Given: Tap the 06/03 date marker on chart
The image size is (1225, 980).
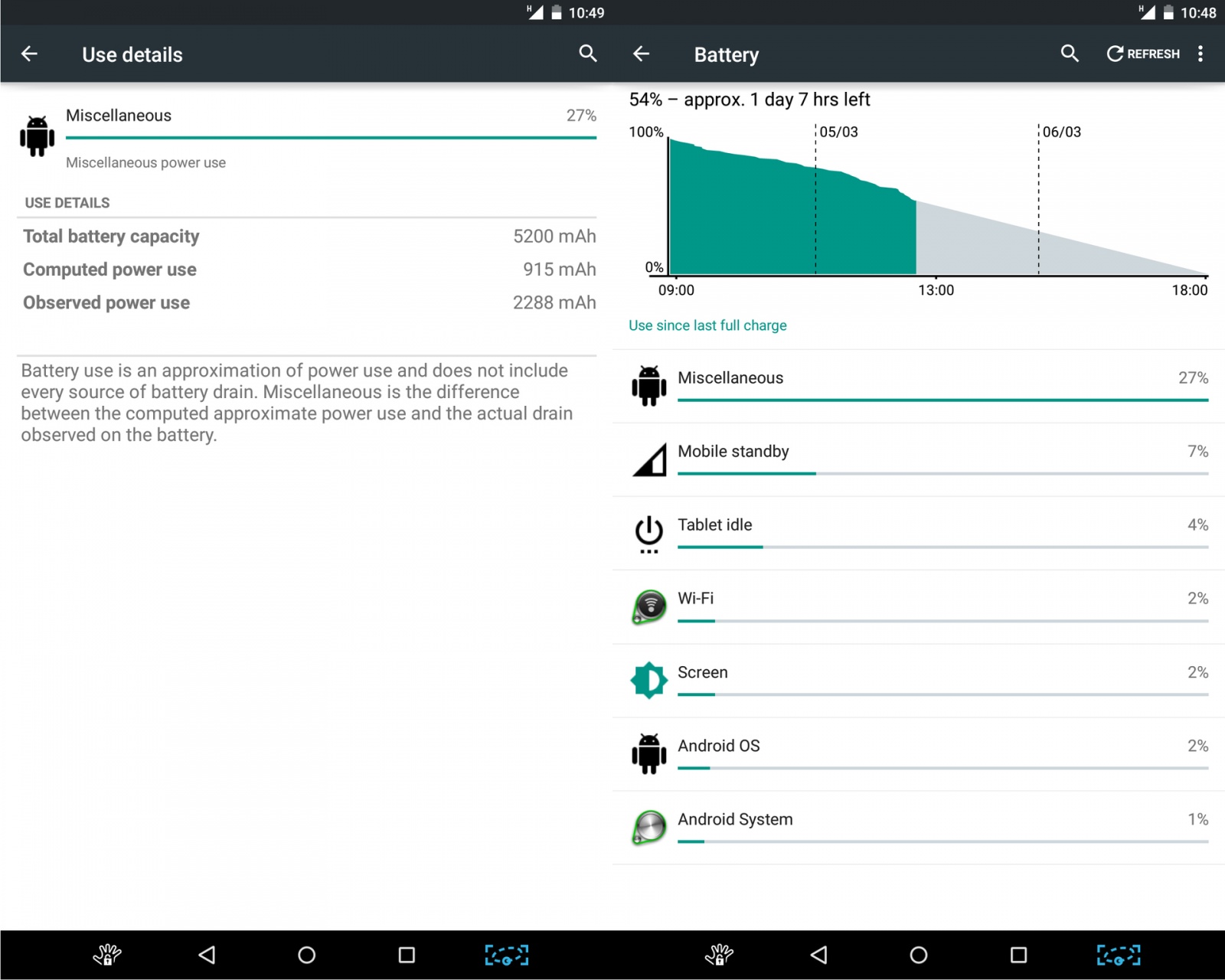Looking at the screenshot, I should click(x=1062, y=132).
